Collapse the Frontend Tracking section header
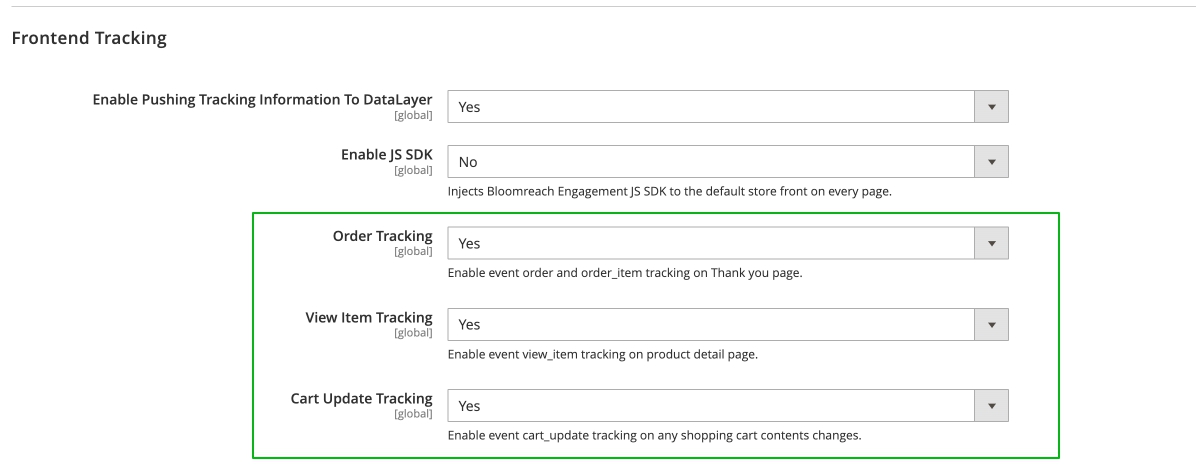 tap(88, 39)
